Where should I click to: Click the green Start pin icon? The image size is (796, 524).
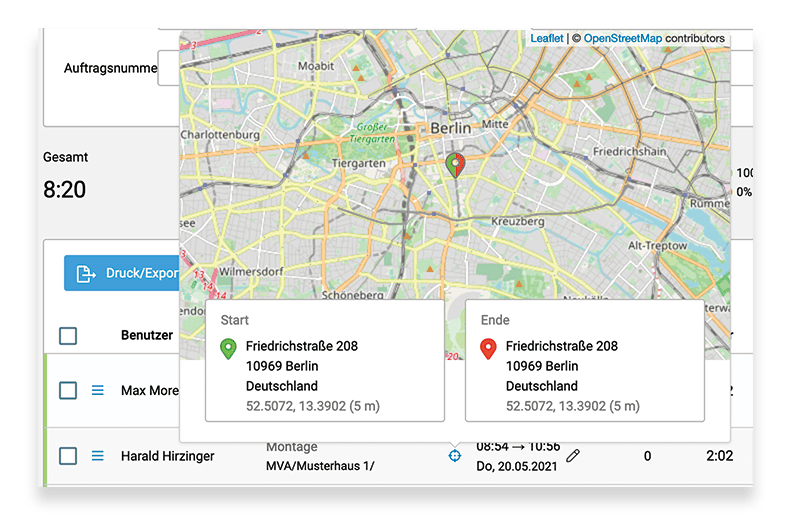coord(228,349)
